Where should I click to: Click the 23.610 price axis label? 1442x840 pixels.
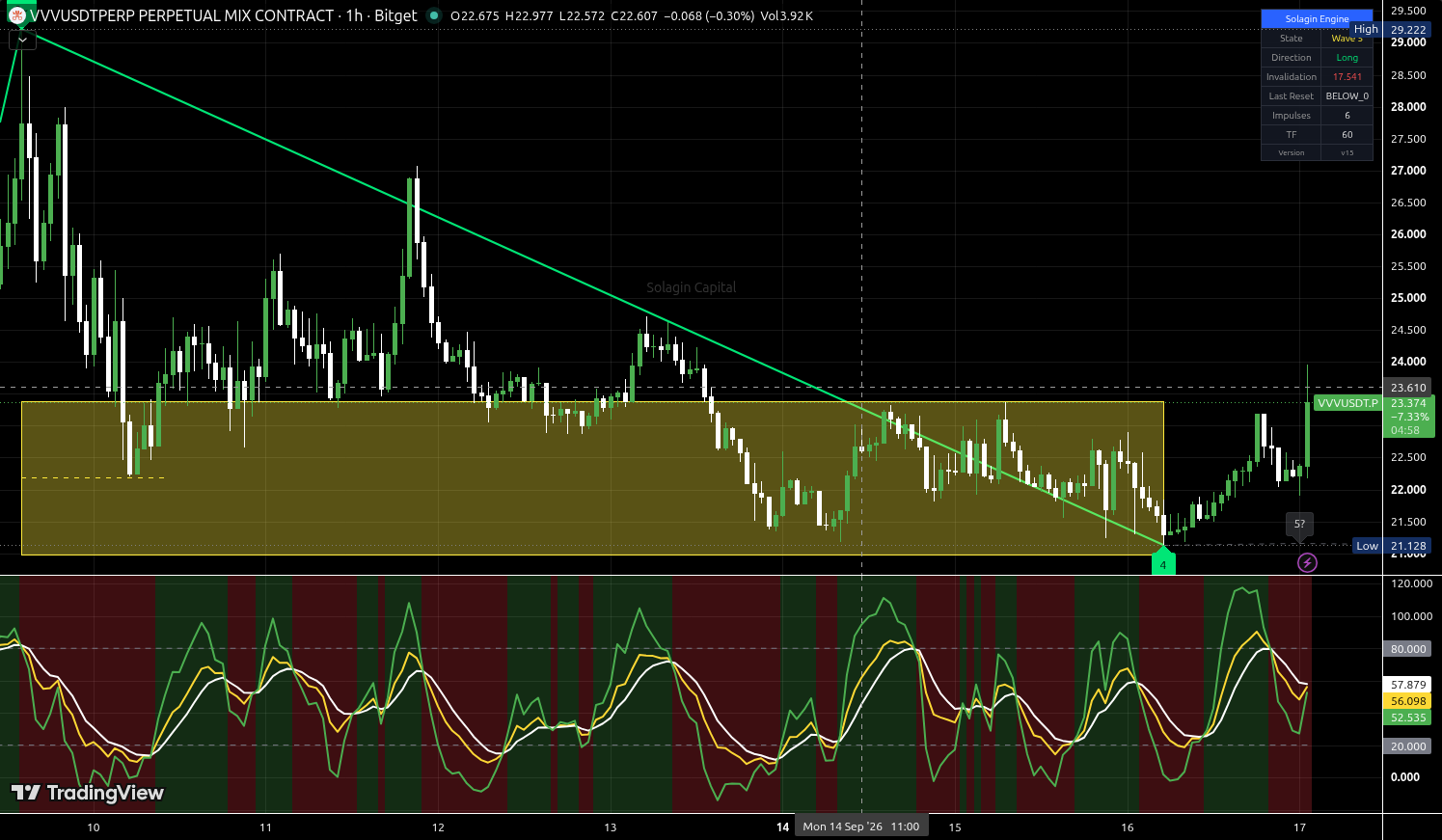(x=1408, y=388)
